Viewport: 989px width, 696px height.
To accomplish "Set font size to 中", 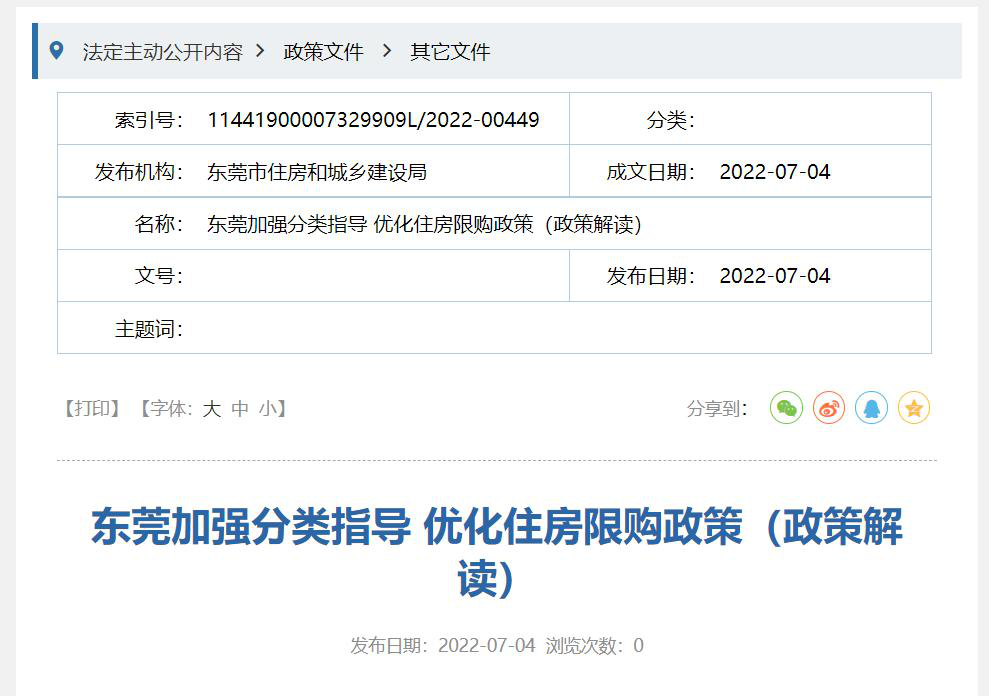I will click(x=240, y=408).
